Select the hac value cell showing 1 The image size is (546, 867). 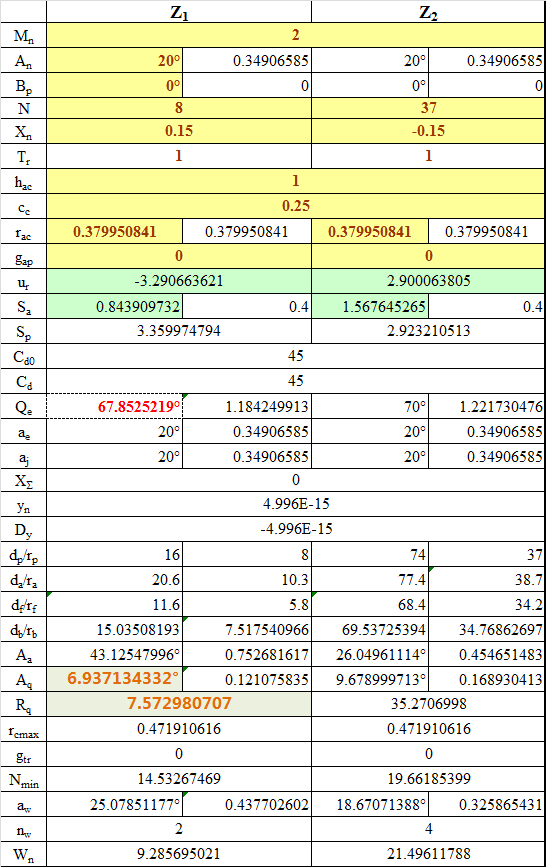click(295, 181)
